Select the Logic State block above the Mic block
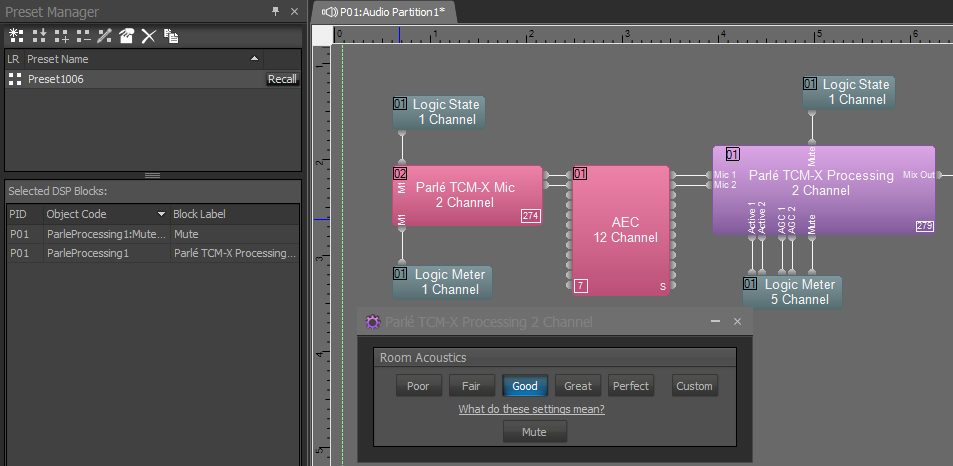The width and height of the screenshot is (953, 466). (x=439, y=112)
